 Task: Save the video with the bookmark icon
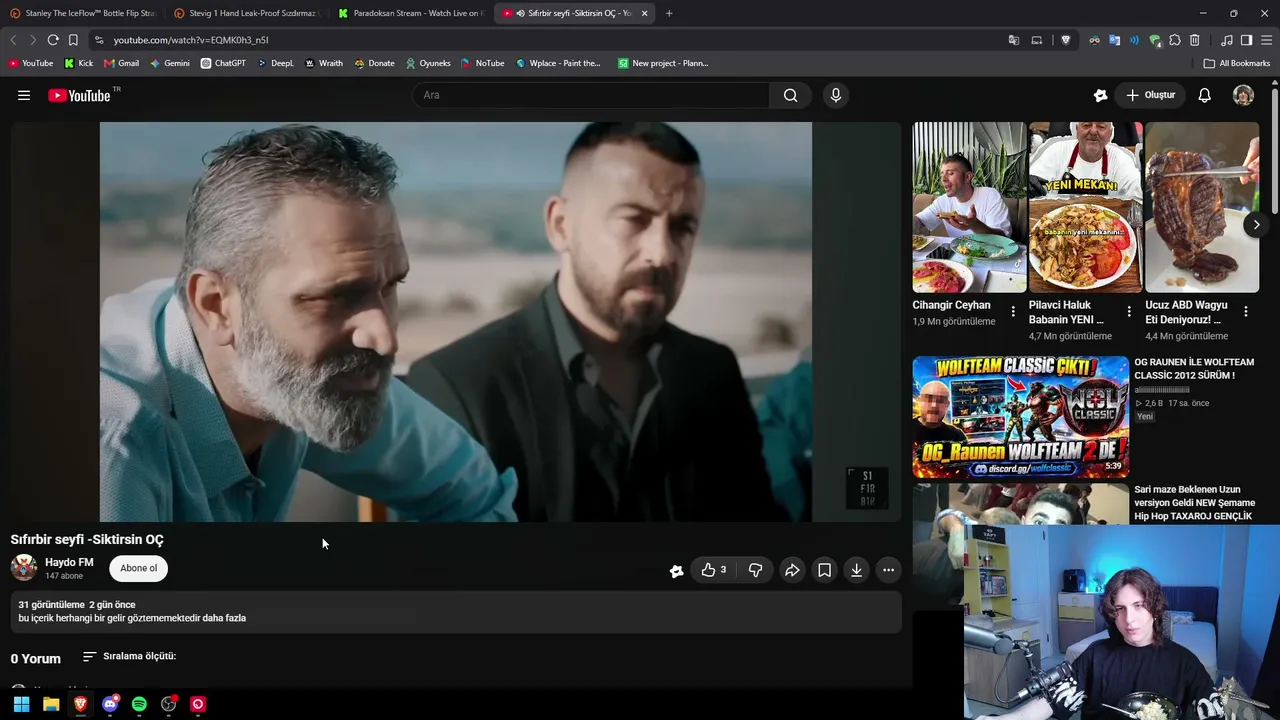824,570
